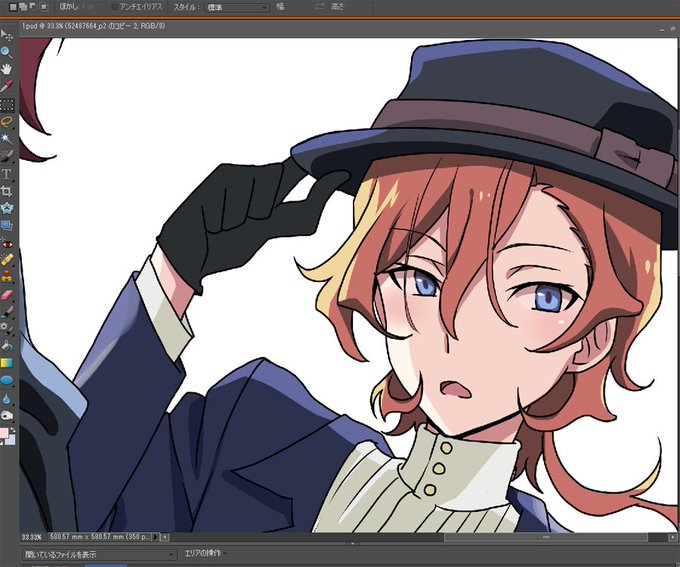Click the foreground color swatch
The width and height of the screenshot is (680, 567).
pyautogui.click(x=3, y=433)
